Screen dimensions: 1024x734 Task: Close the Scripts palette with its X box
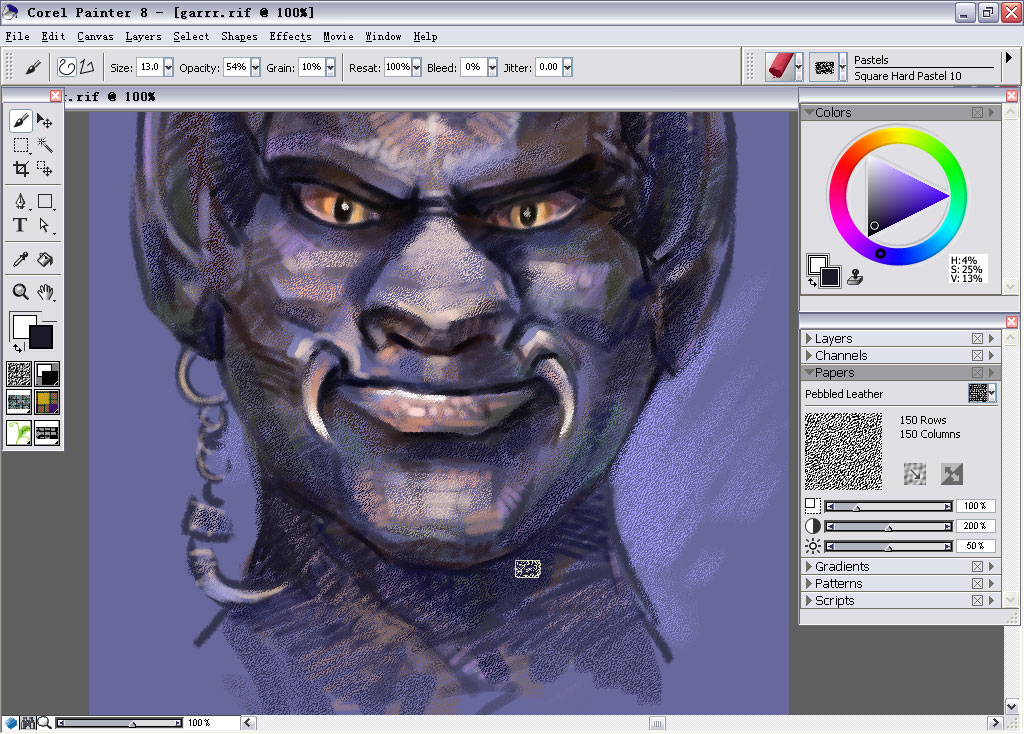point(977,600)
